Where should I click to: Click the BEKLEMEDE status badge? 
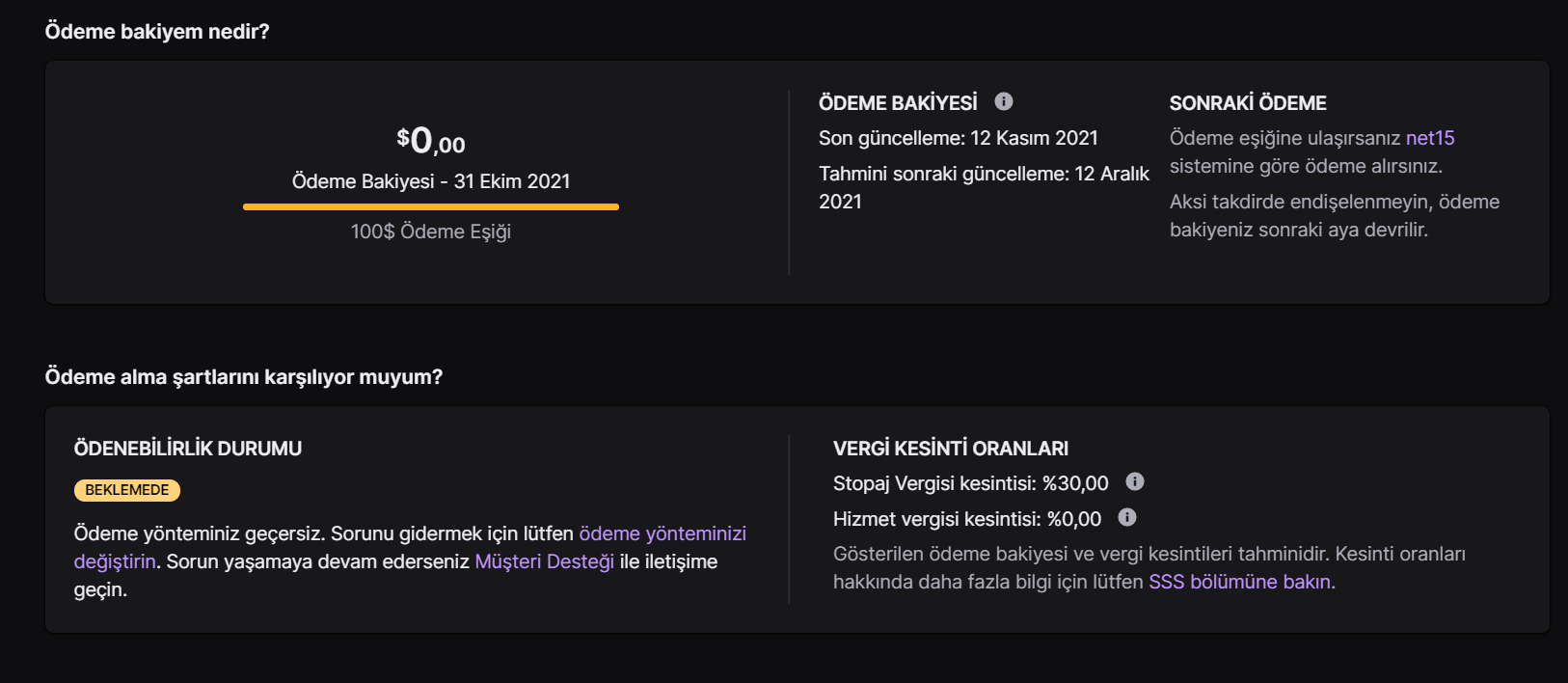[127, 490]
